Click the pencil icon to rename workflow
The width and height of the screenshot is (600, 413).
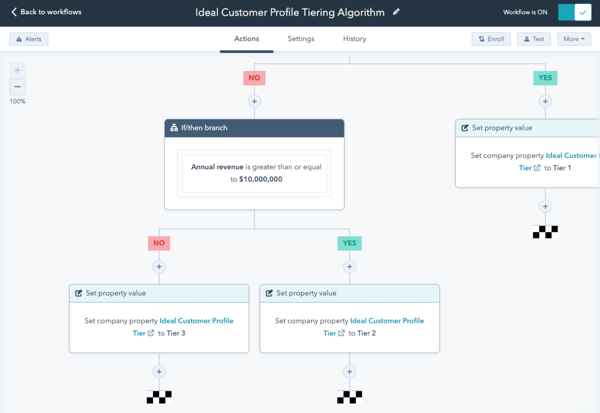396,12
